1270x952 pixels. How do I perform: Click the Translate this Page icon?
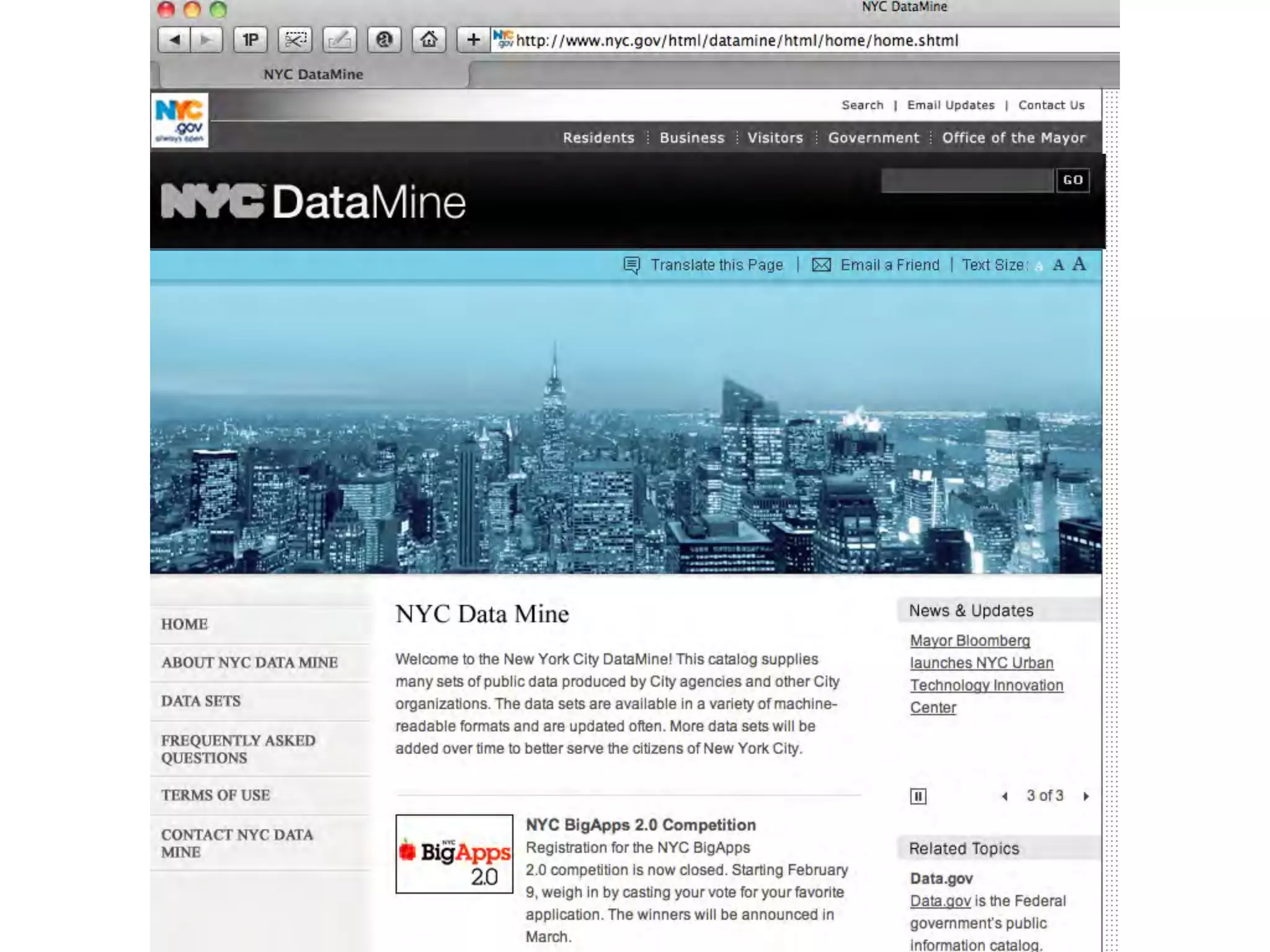[632, 265]
